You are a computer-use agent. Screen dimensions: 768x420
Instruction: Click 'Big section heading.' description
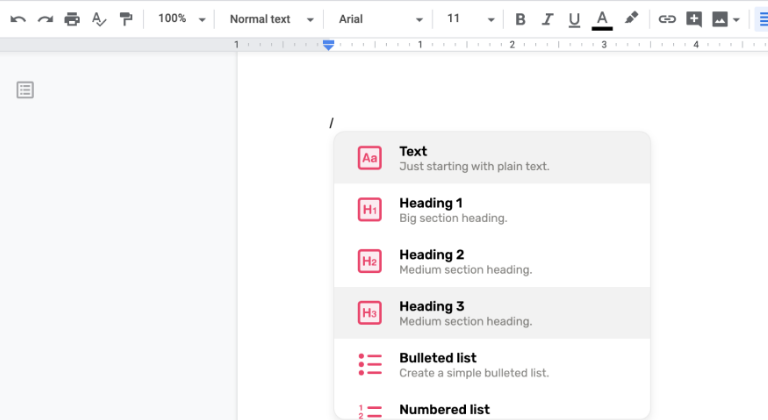(453, 218)
